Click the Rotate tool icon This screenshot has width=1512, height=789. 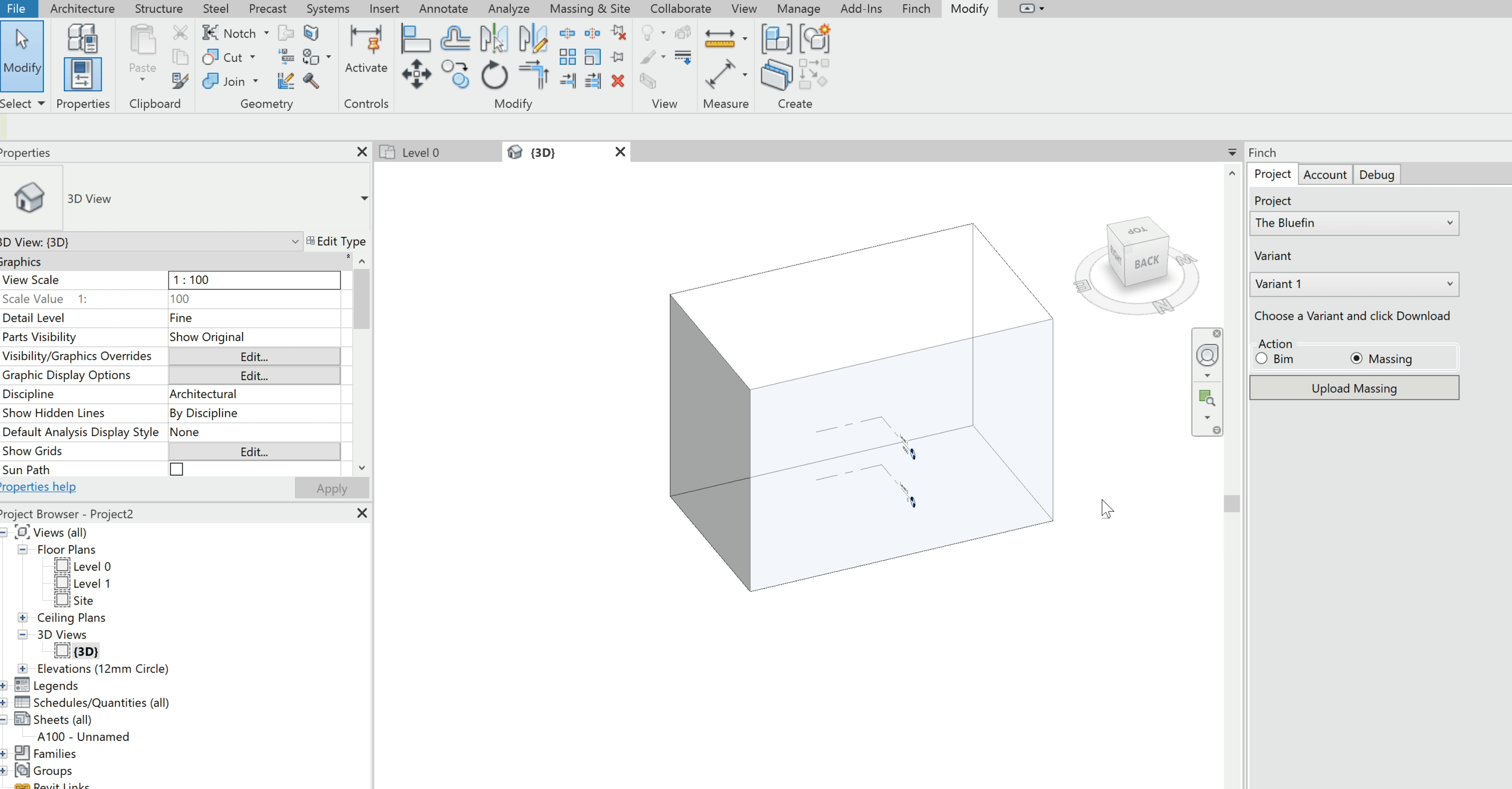[493, 75]
